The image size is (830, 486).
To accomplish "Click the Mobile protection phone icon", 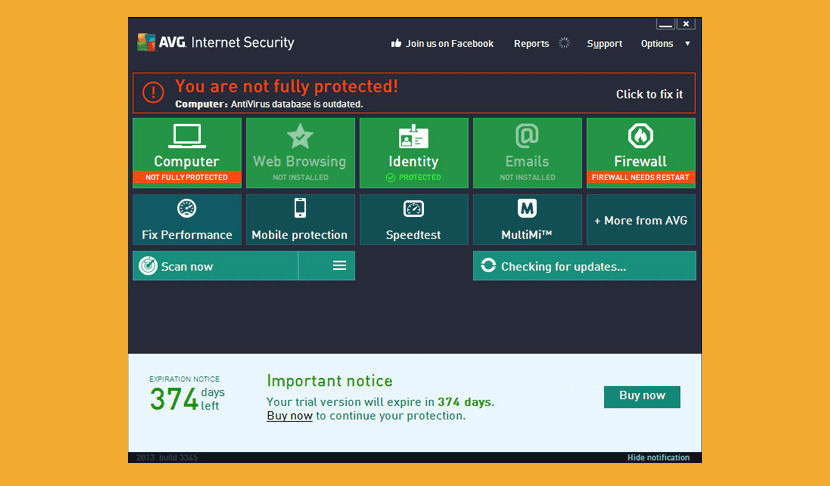I will coord(300,208).
